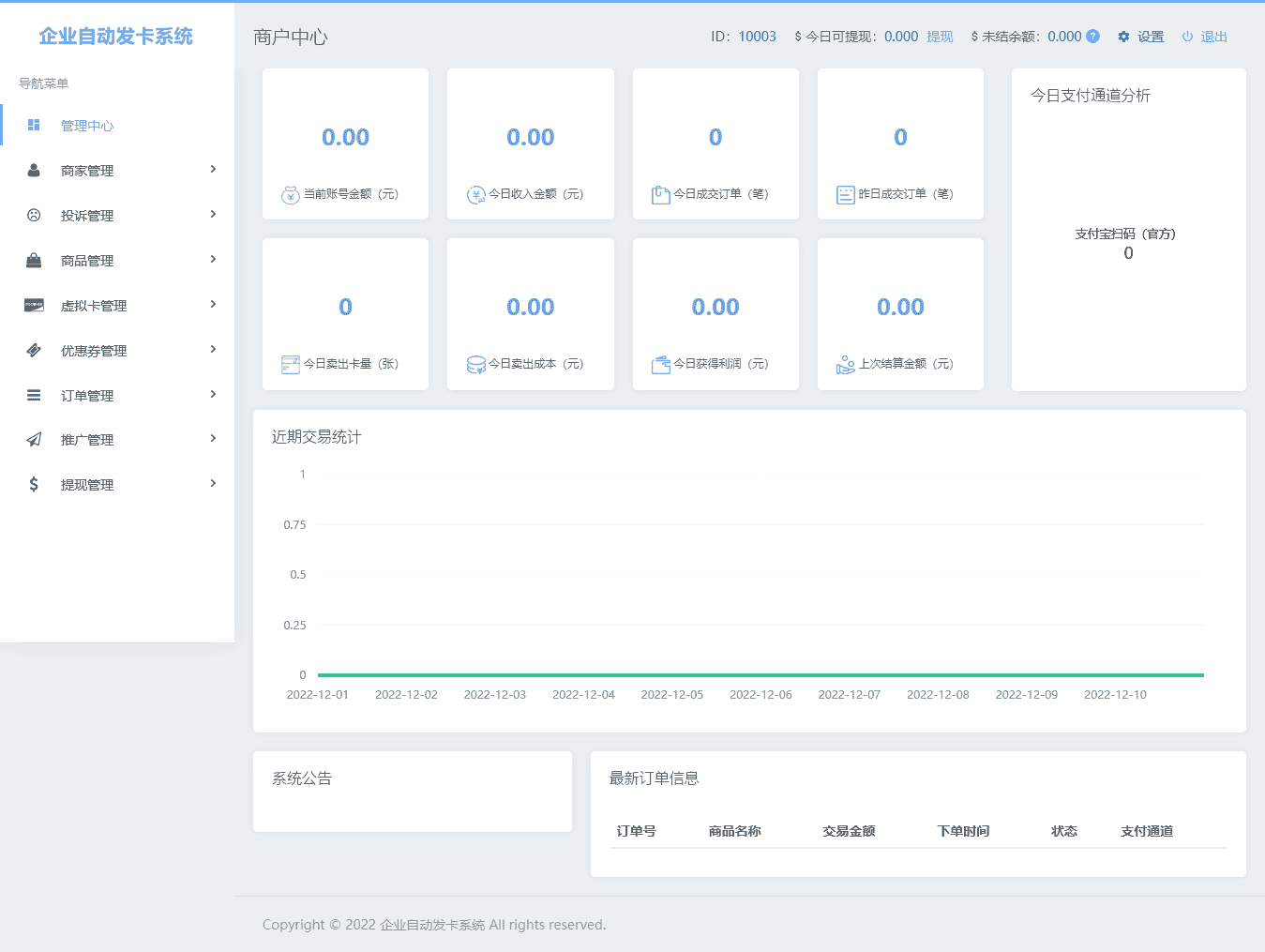Image resolution: width=1265 pixels, height=952 pixels.
Task: Click the 2022-12-05 chart date label
Action: coord(672,695)
